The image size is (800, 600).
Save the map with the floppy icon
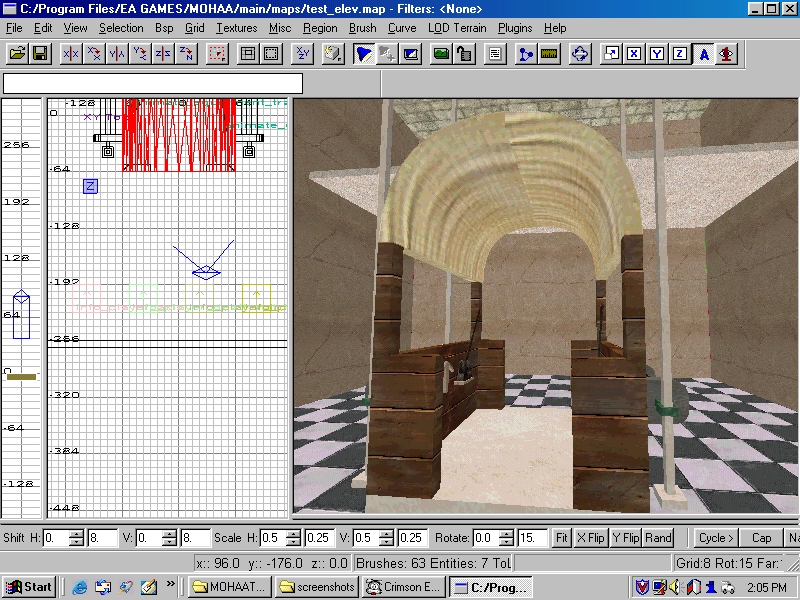(x=41, y=54)
